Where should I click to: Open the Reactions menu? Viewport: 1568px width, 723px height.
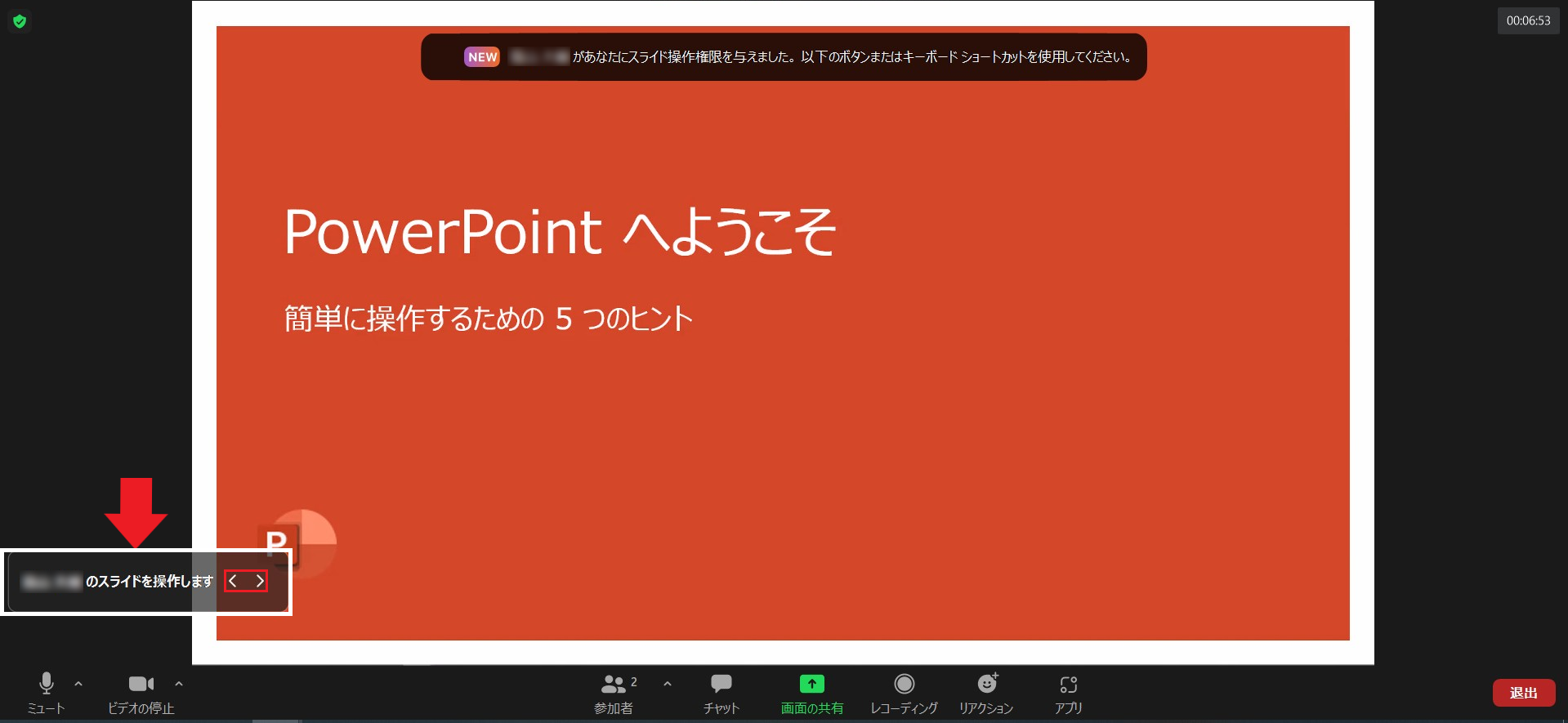[986, 694]
